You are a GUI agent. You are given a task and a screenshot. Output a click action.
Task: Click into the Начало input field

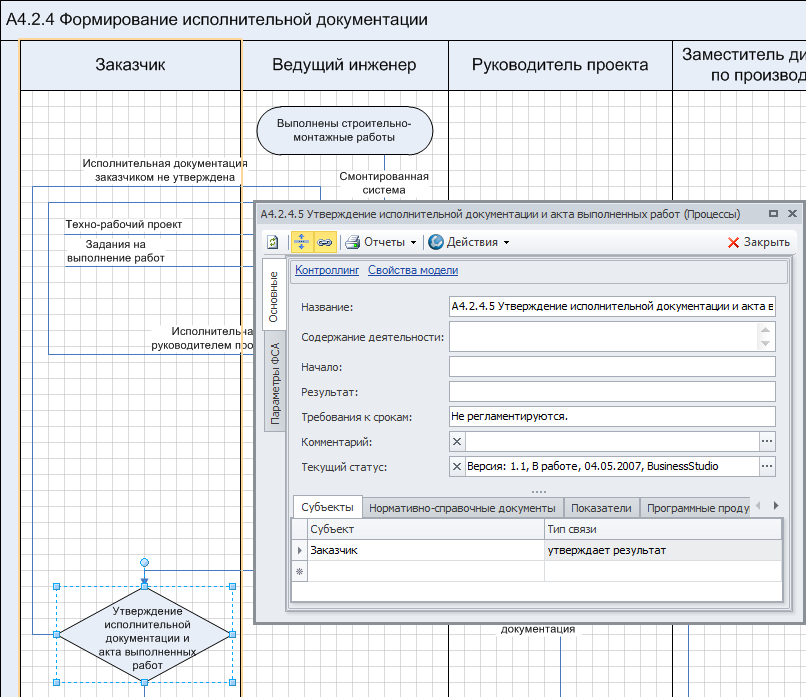(x=612, y=367)
